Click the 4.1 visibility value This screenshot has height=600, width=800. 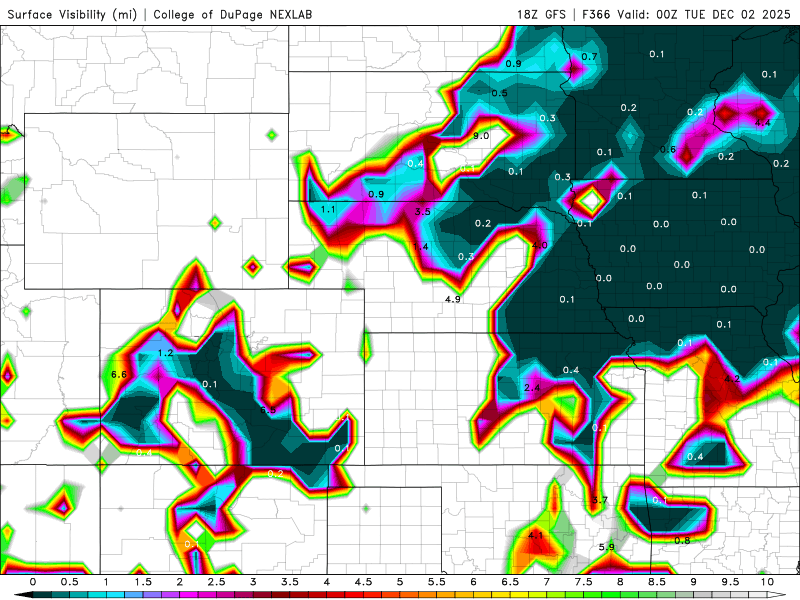535,535
